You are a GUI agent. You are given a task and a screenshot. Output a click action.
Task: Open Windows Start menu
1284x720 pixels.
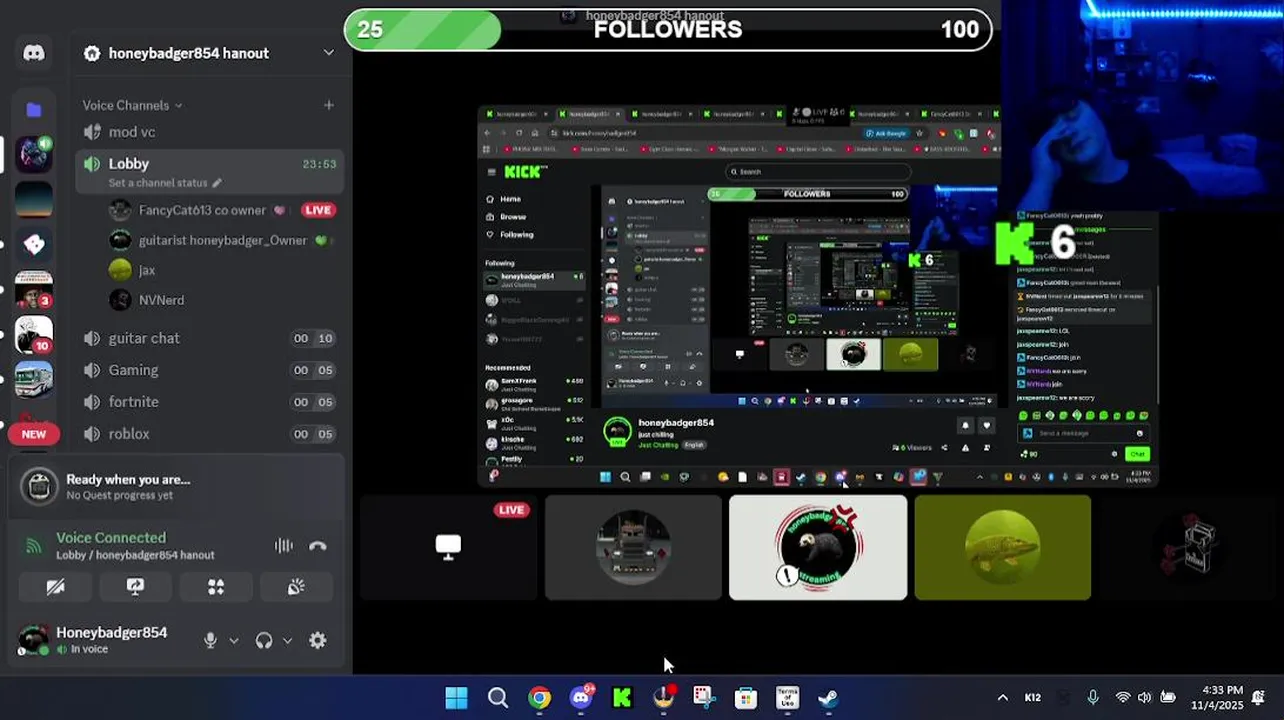pyautogui.click(x=456, y=698)
